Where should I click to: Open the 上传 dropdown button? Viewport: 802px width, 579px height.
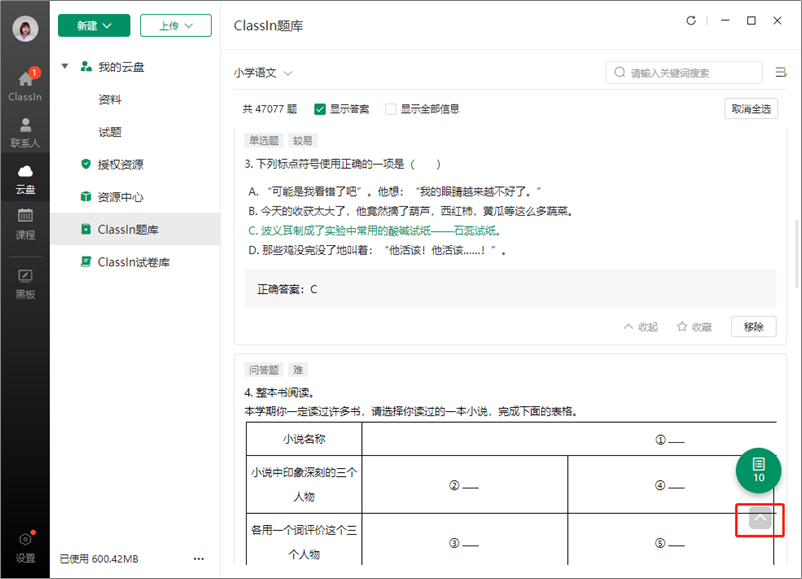[176, 26]
